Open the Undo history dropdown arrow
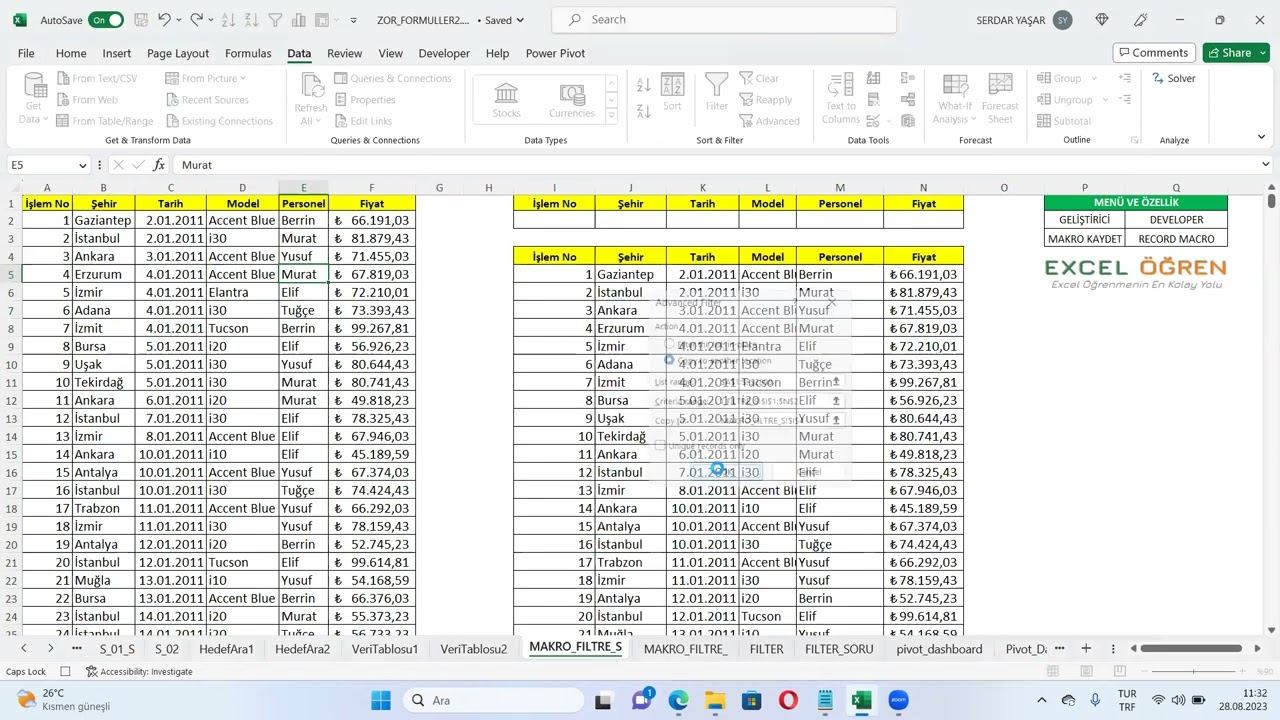1280x720 pixels. coord(179,20)
